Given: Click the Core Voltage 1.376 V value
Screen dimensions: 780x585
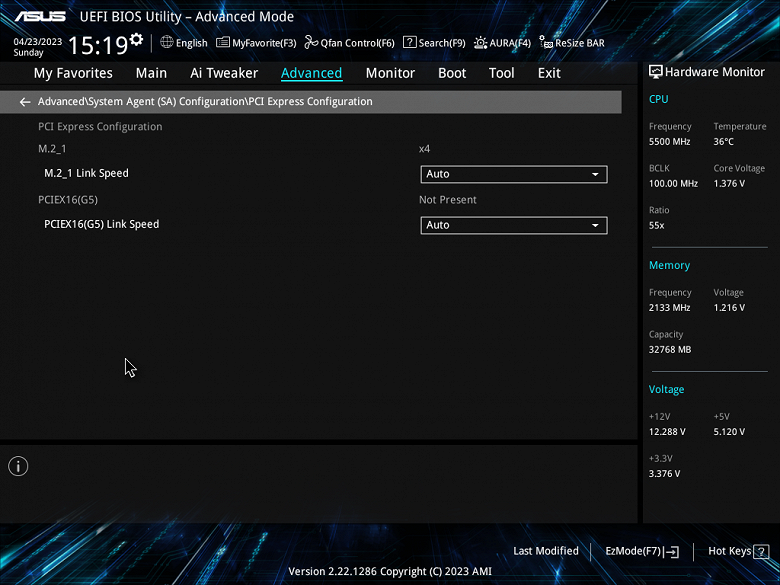Looking at the screenshot, I should point(729,184).
